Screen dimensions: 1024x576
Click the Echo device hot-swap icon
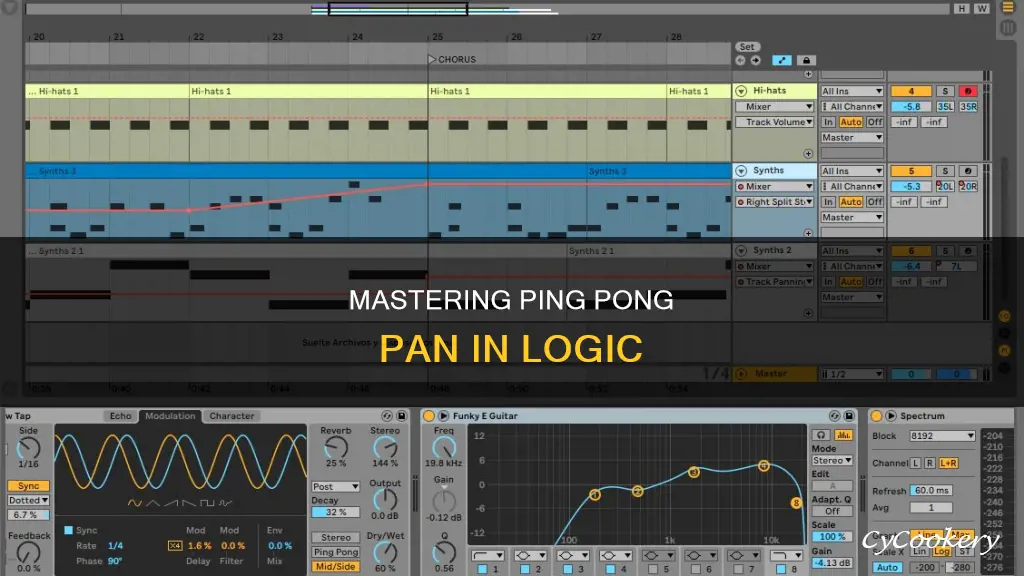(x=387, y=416)
